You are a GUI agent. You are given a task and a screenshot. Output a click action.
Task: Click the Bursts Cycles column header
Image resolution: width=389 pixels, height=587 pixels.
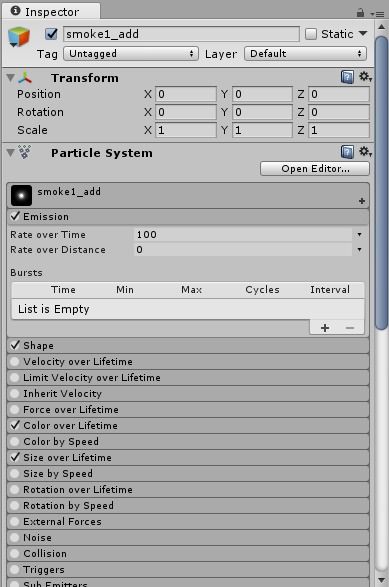262,290
